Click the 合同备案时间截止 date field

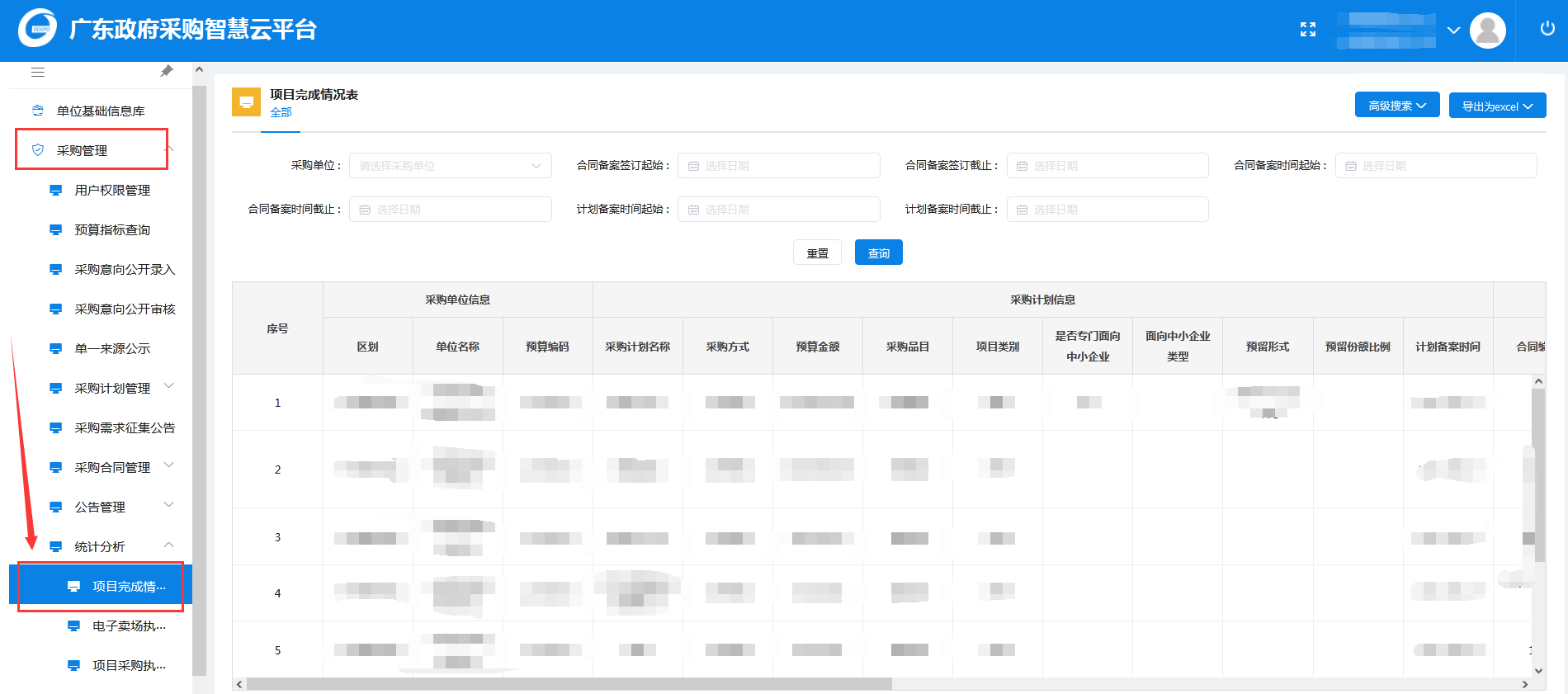click(451, 210)
